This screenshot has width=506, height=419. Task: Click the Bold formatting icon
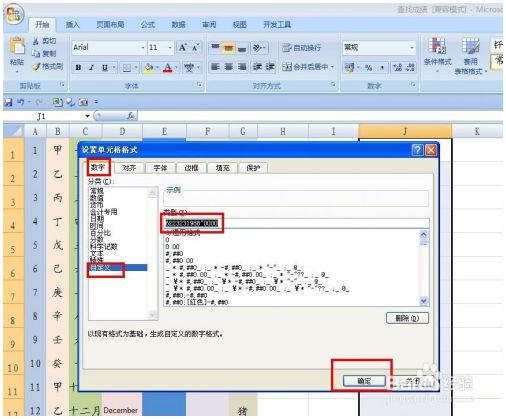(78, 68)
